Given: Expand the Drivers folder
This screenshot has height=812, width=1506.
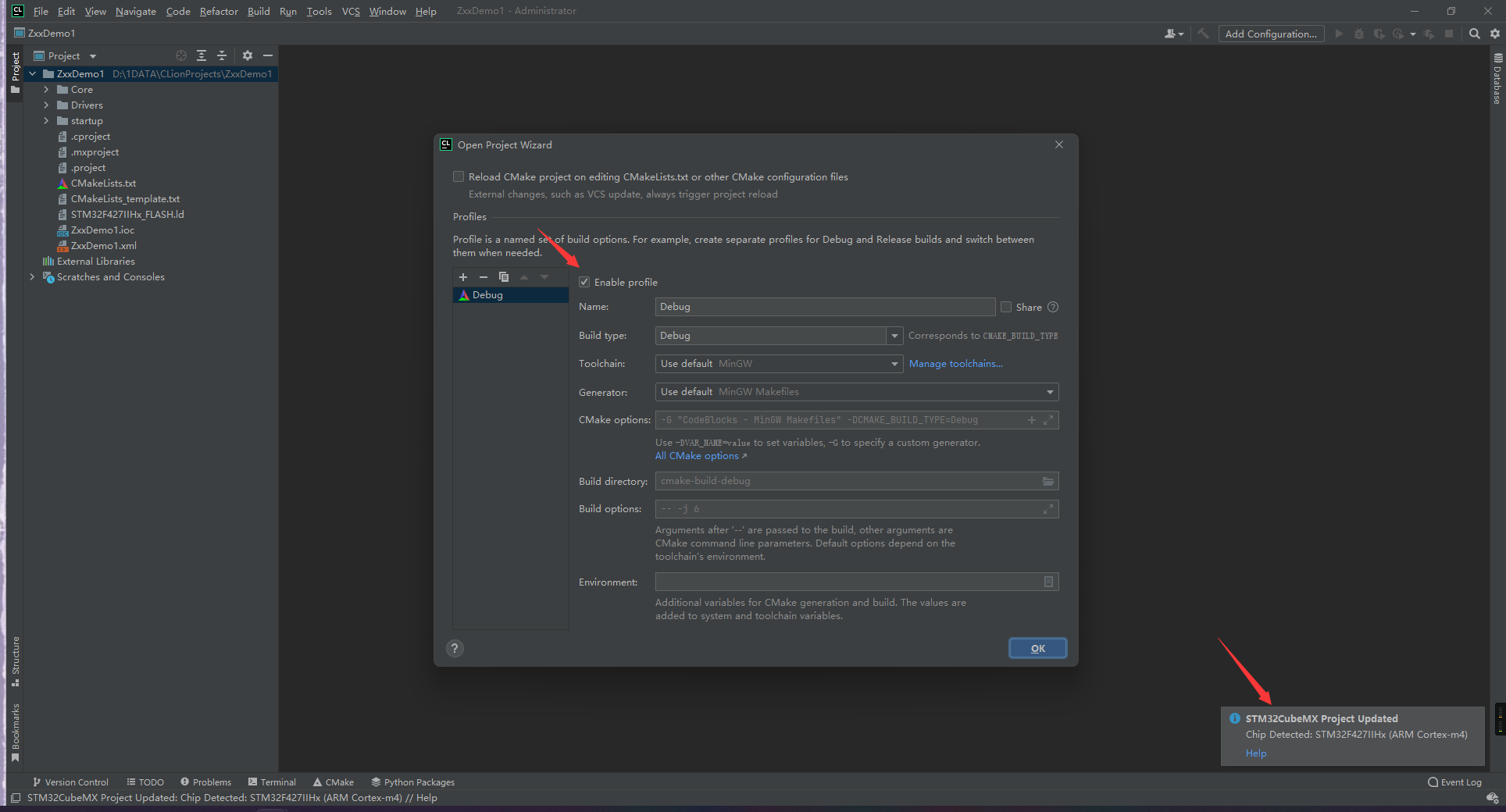Looking at the screenshot, I should [x=46, y=105].
